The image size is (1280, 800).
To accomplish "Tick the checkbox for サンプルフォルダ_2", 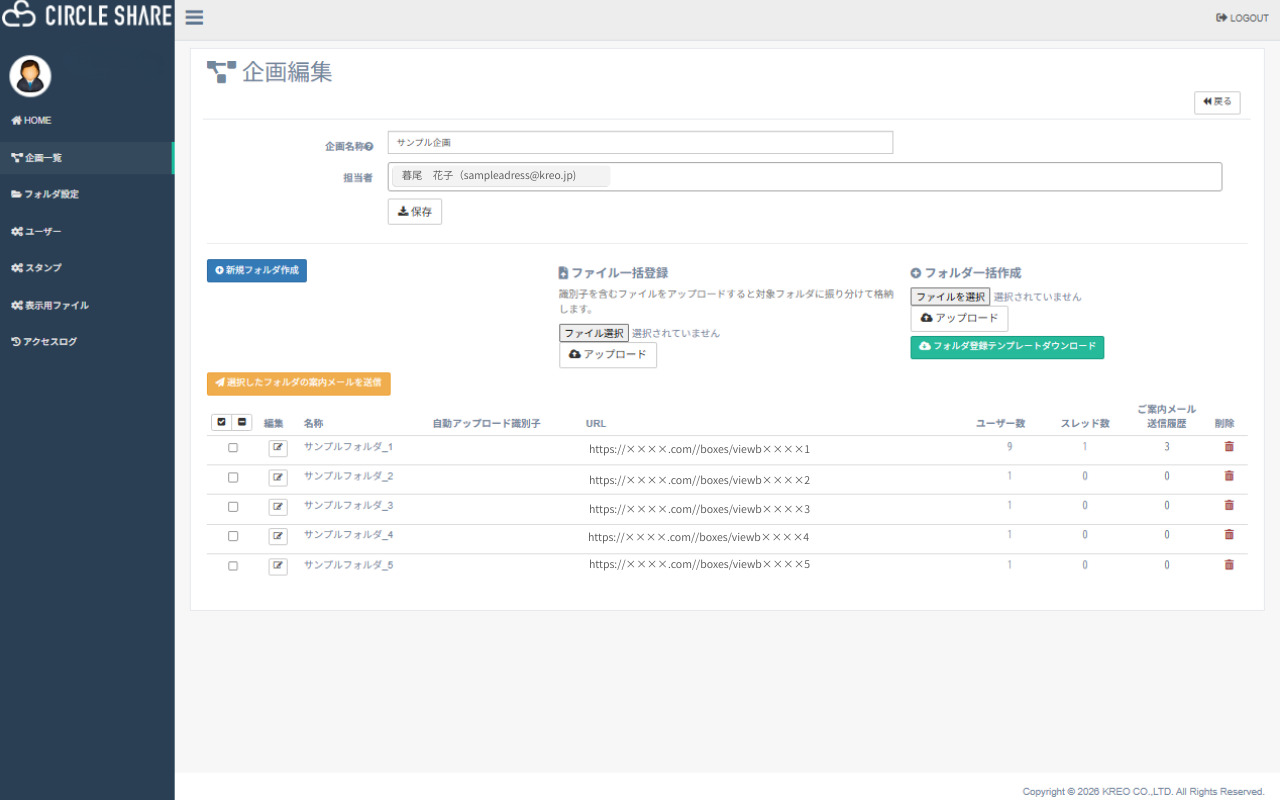I will pyautogui.click(x=233, y=477).
